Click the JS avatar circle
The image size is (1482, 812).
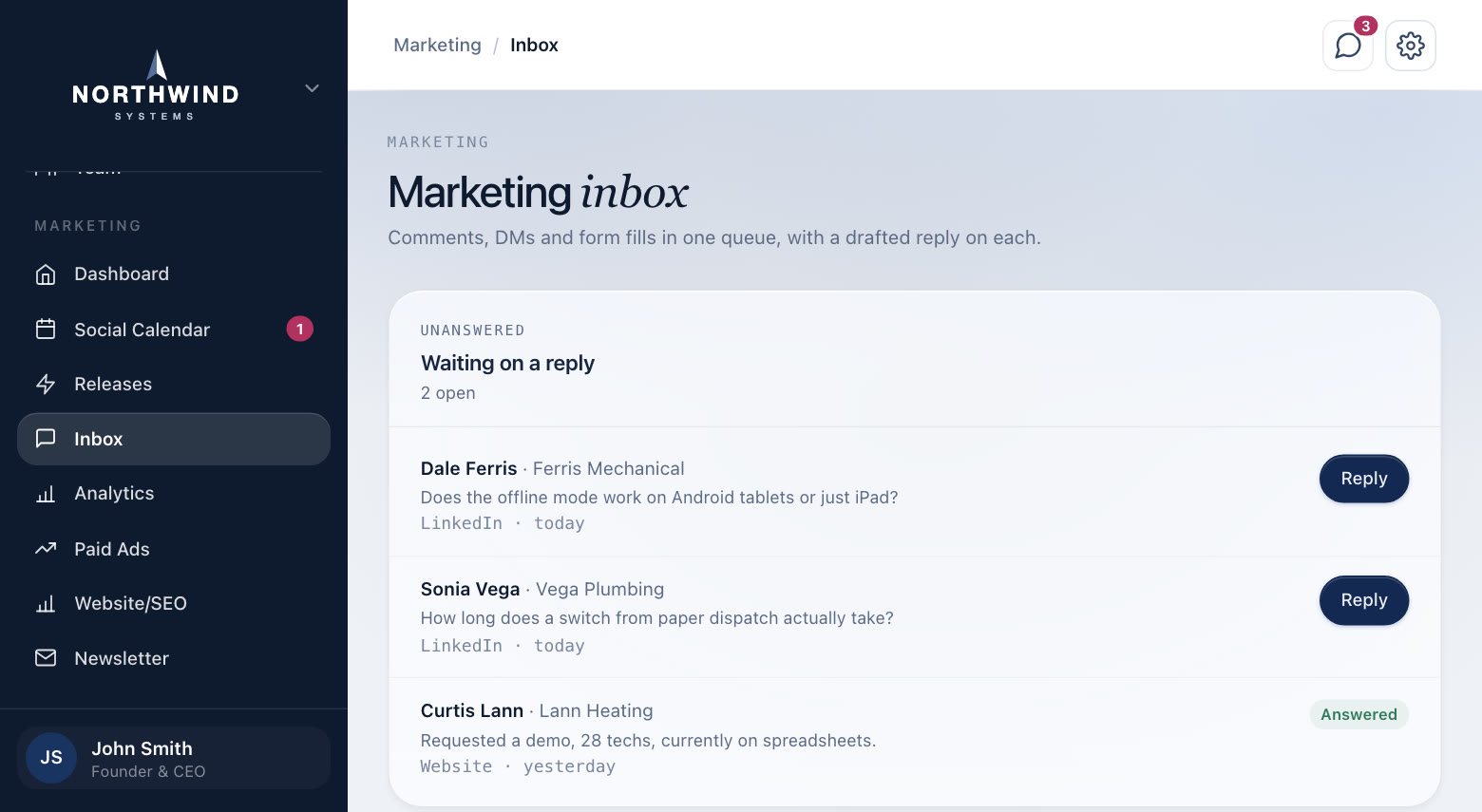[x=51, y=758]
